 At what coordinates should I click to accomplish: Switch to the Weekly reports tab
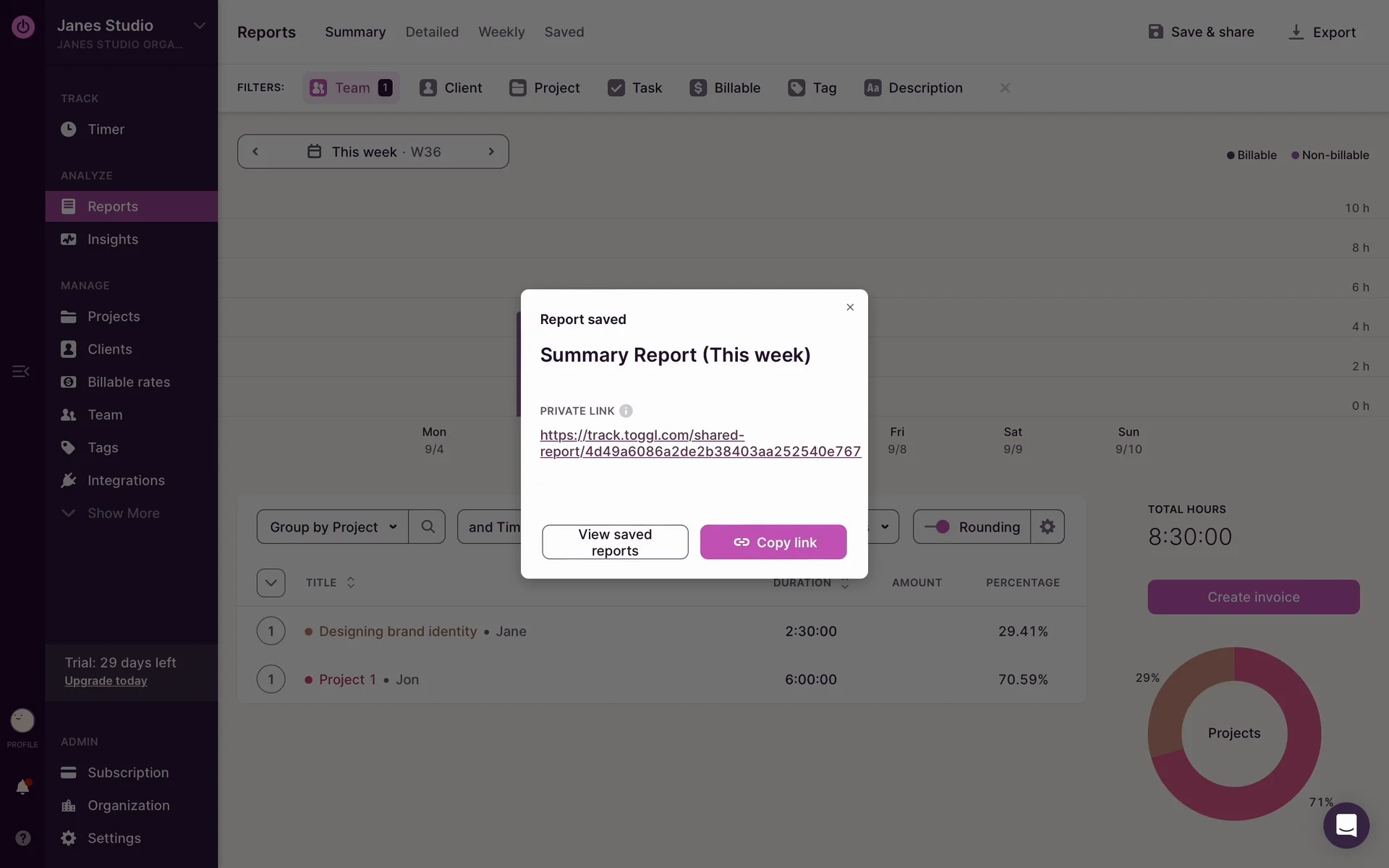click(x=501, y=32)
